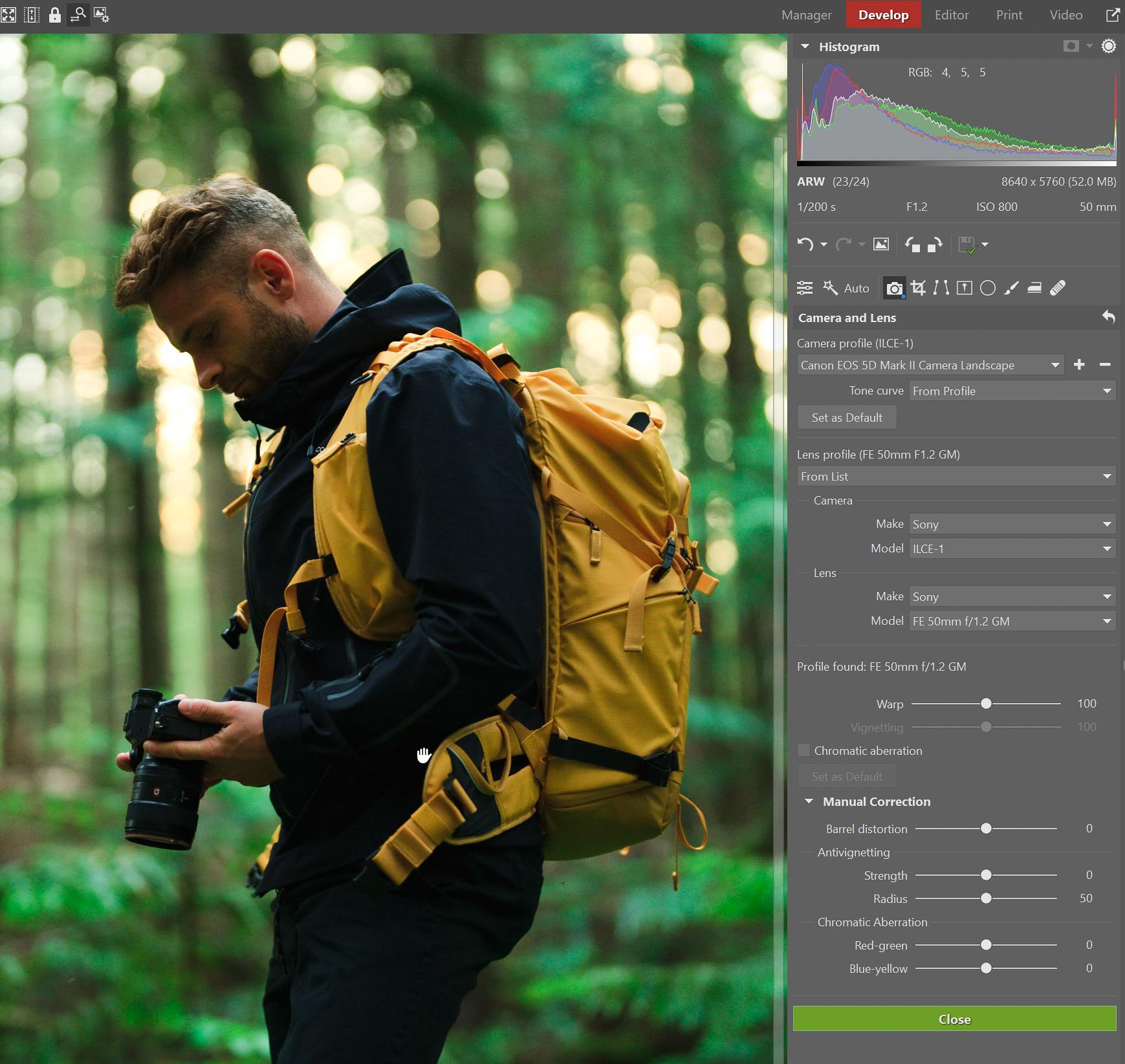This screenshot has height=1064, width=1125.
Task: Select the Retouching tool (bandage icon)
Action: point(1058,288)
